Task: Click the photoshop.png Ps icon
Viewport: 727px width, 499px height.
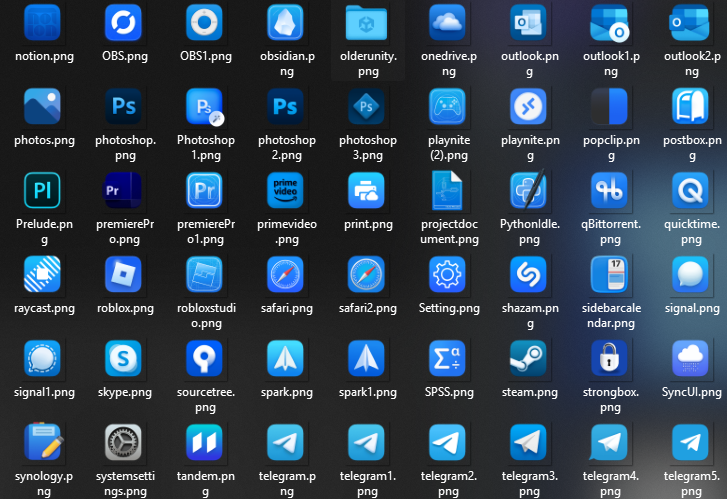Action: [x=123, y=106]
